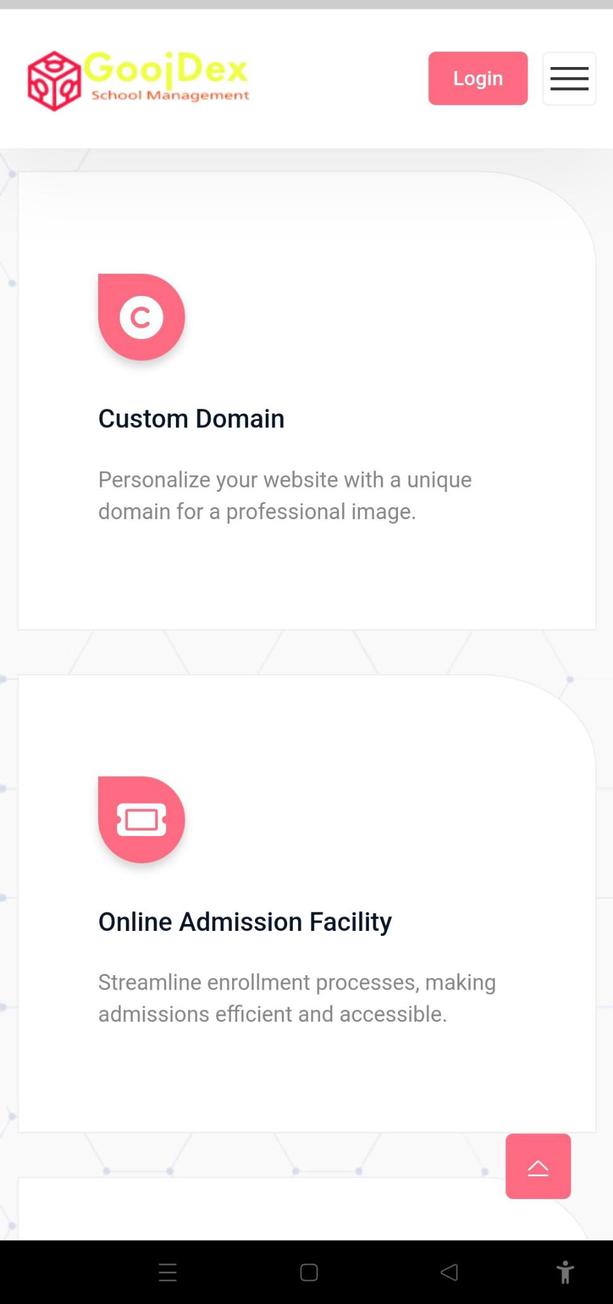Select the 'Custom Domain' heading text

pos(191,418)
